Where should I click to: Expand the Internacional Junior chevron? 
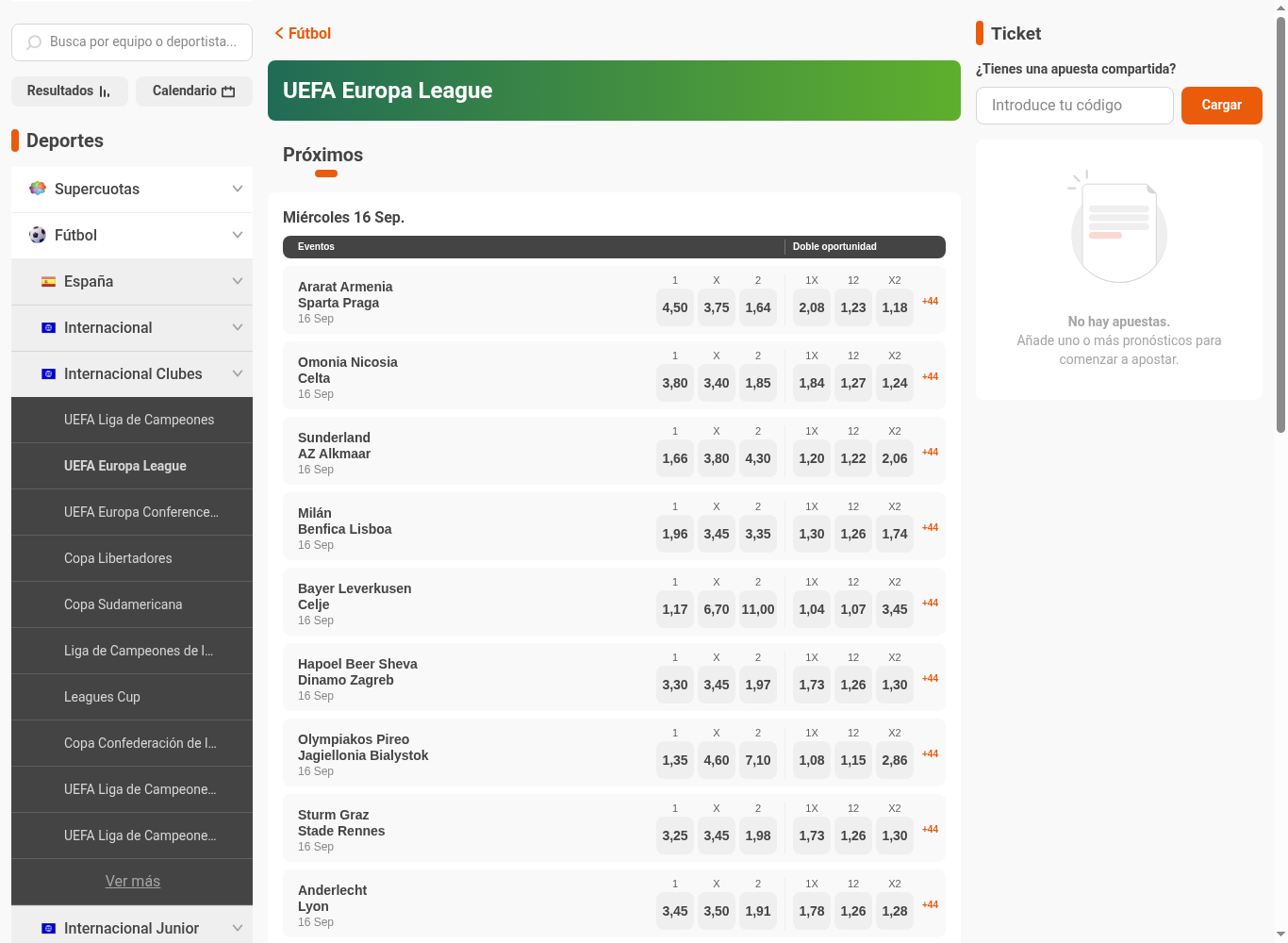click(x=238, y=929)
